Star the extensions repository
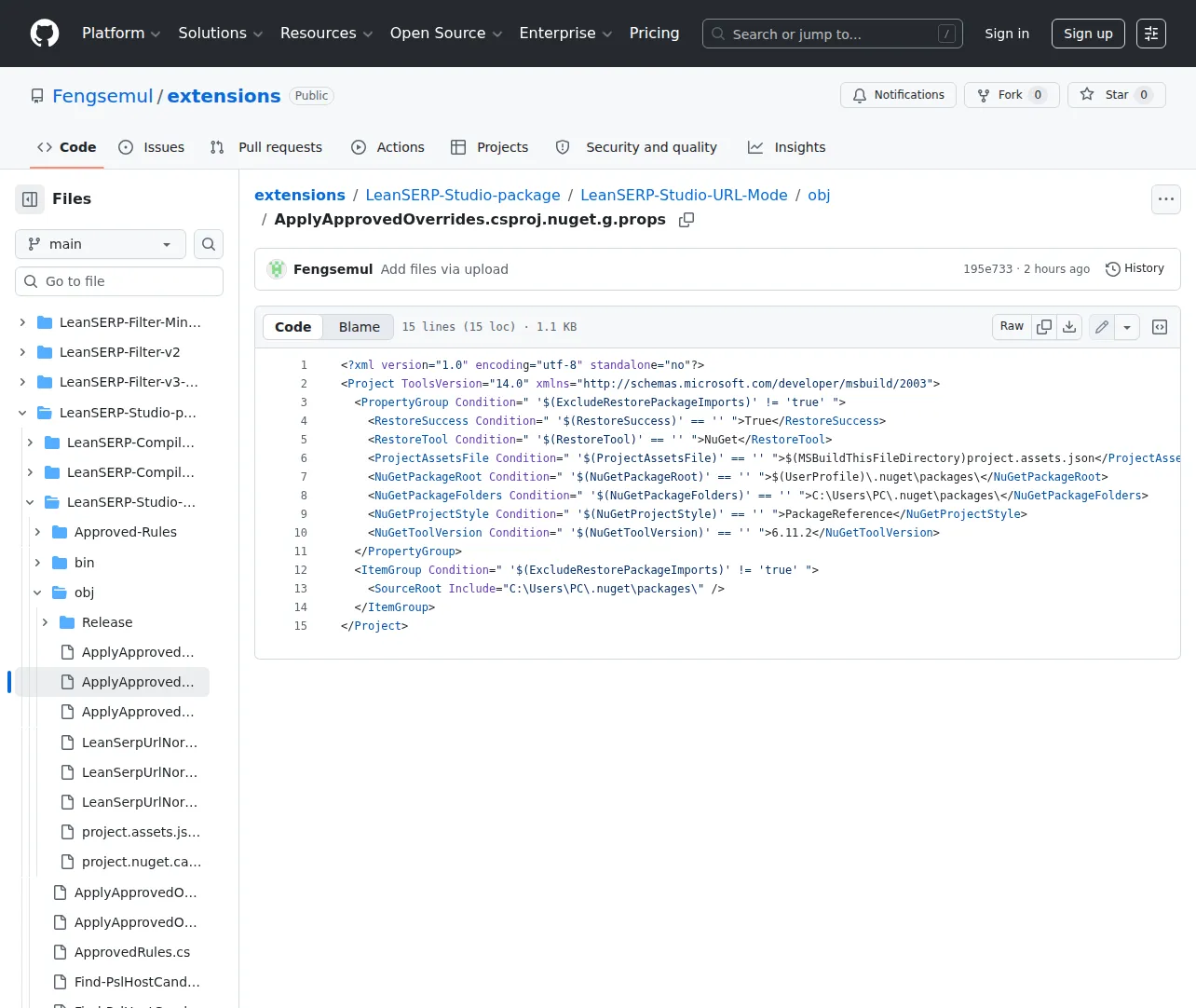 pyautogui.click(x=1116, y=95)
